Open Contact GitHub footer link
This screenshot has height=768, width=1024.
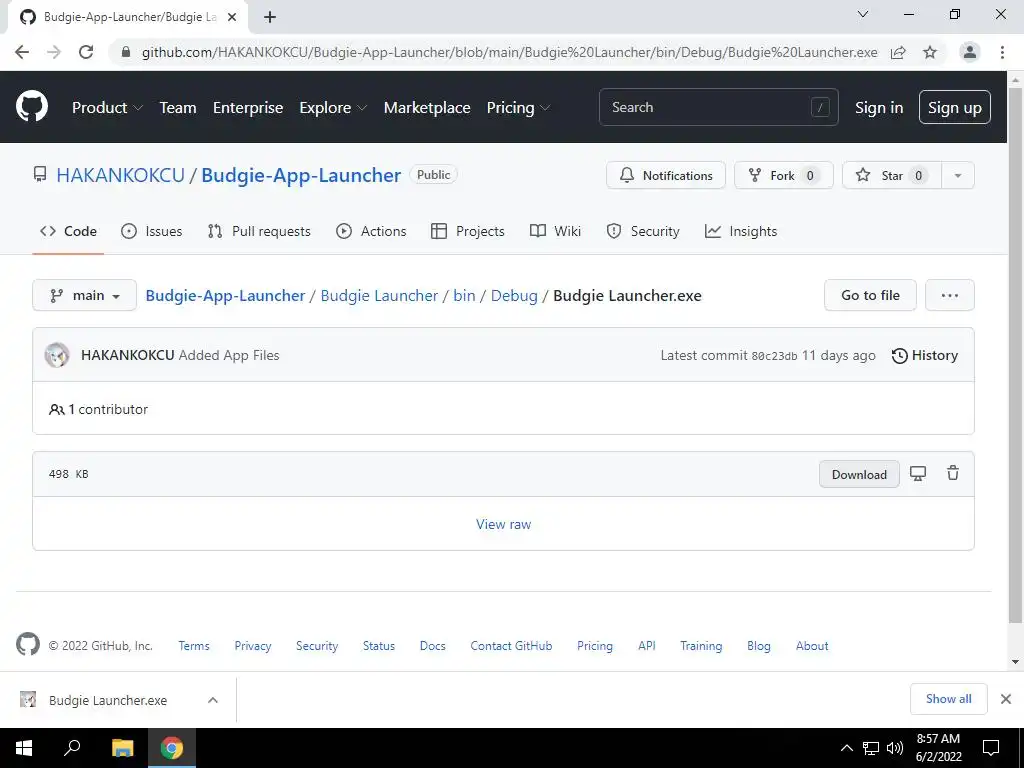point(511,645)
